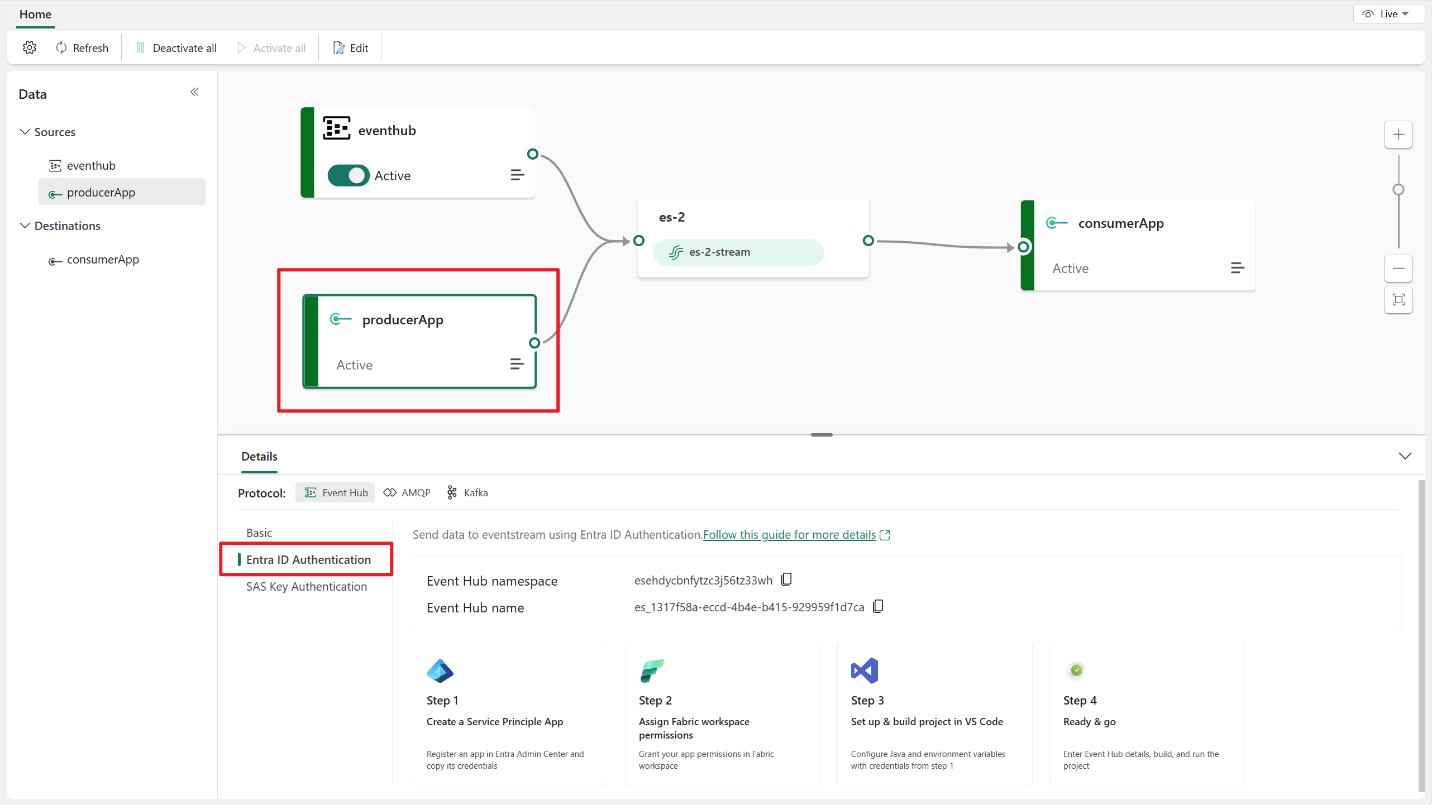Click the Event Hub name value text

(749, 607)
